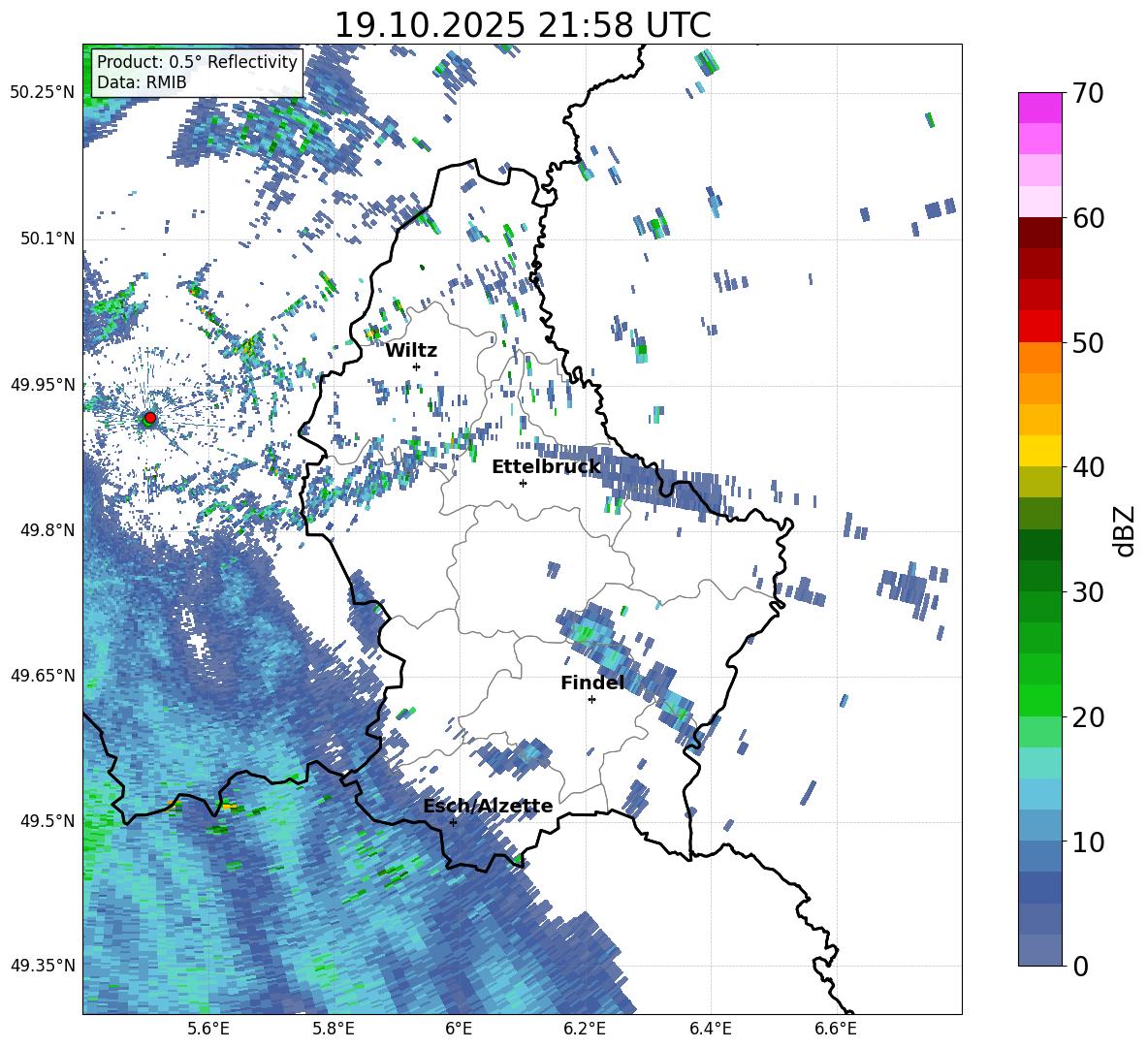Click the 50 colorbar tick label
1148x1048 pixels.
pos(1088,343)
